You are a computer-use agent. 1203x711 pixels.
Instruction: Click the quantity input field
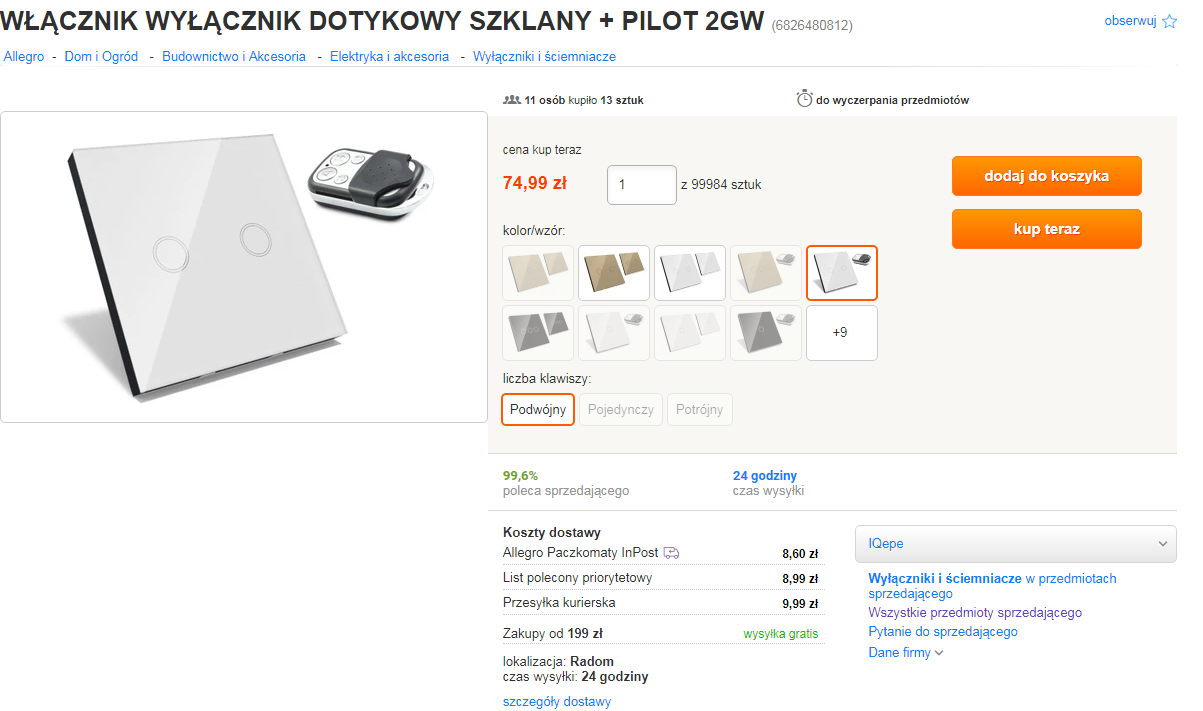tap(641, 185)
